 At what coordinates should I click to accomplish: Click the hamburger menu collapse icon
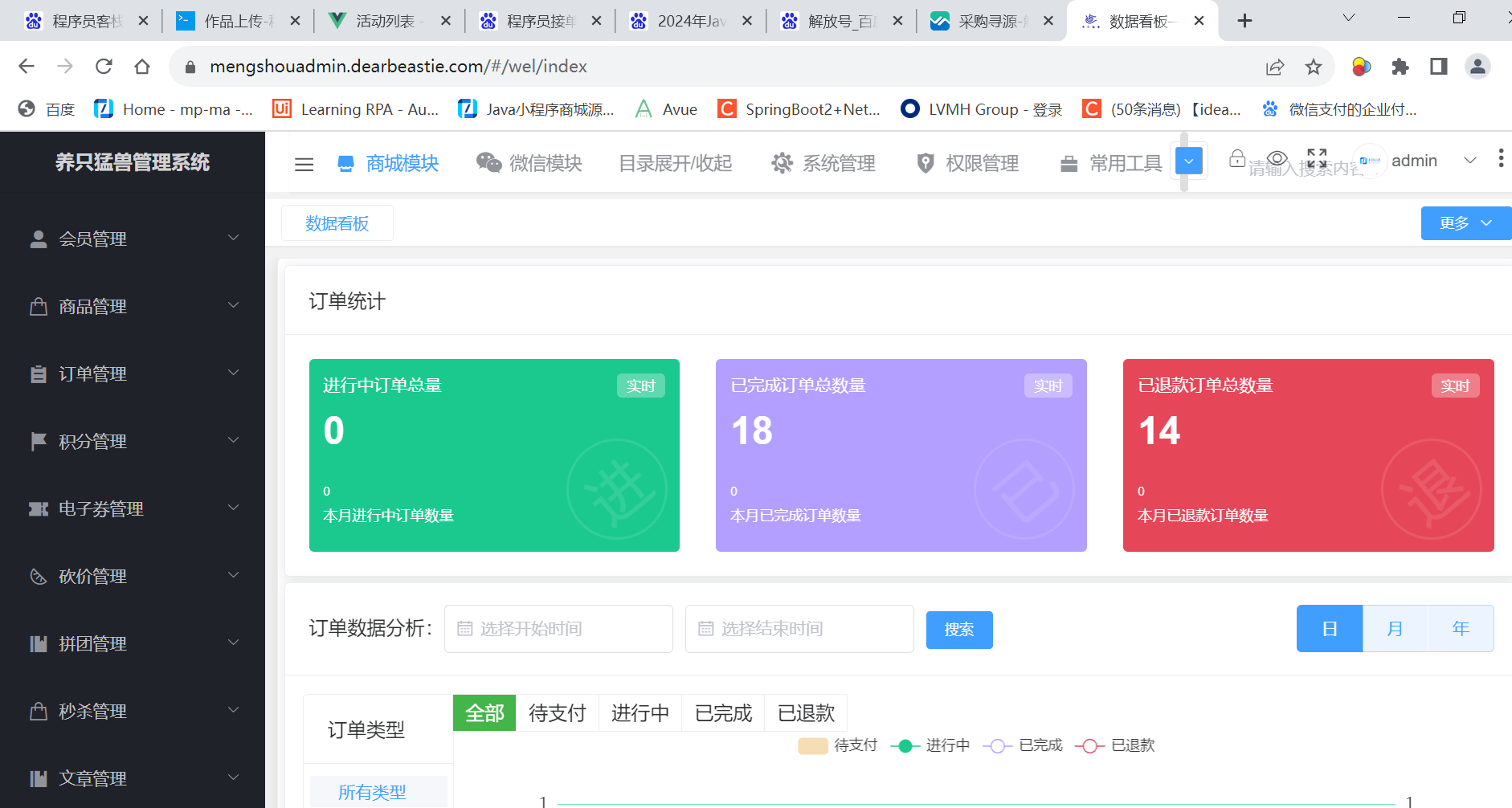(304, 165)
